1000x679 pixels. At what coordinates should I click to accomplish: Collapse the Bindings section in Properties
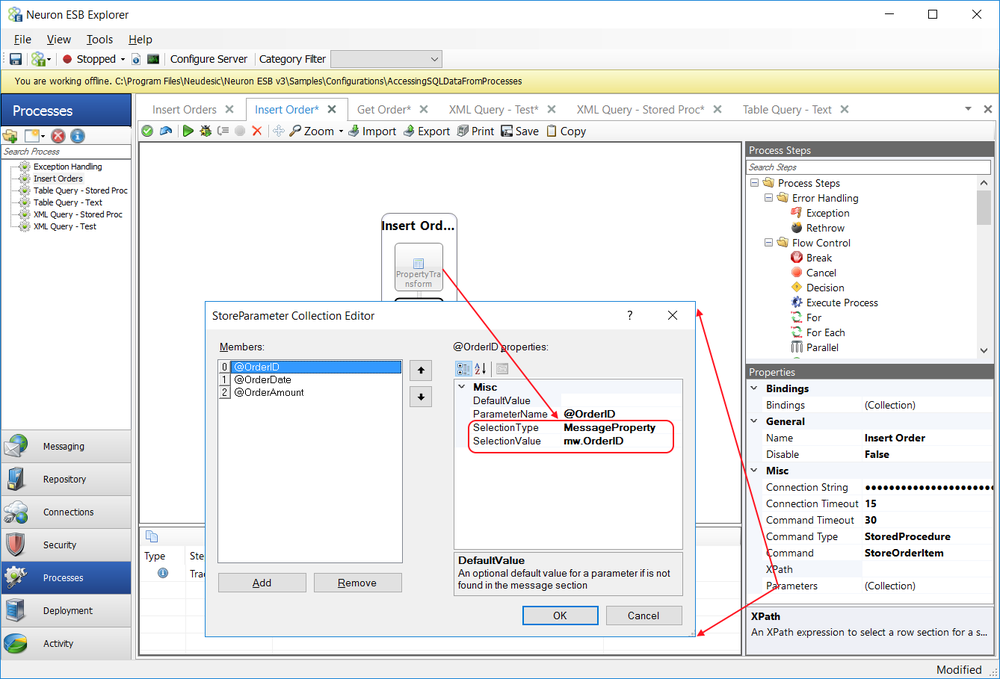(x=754, y=388)
